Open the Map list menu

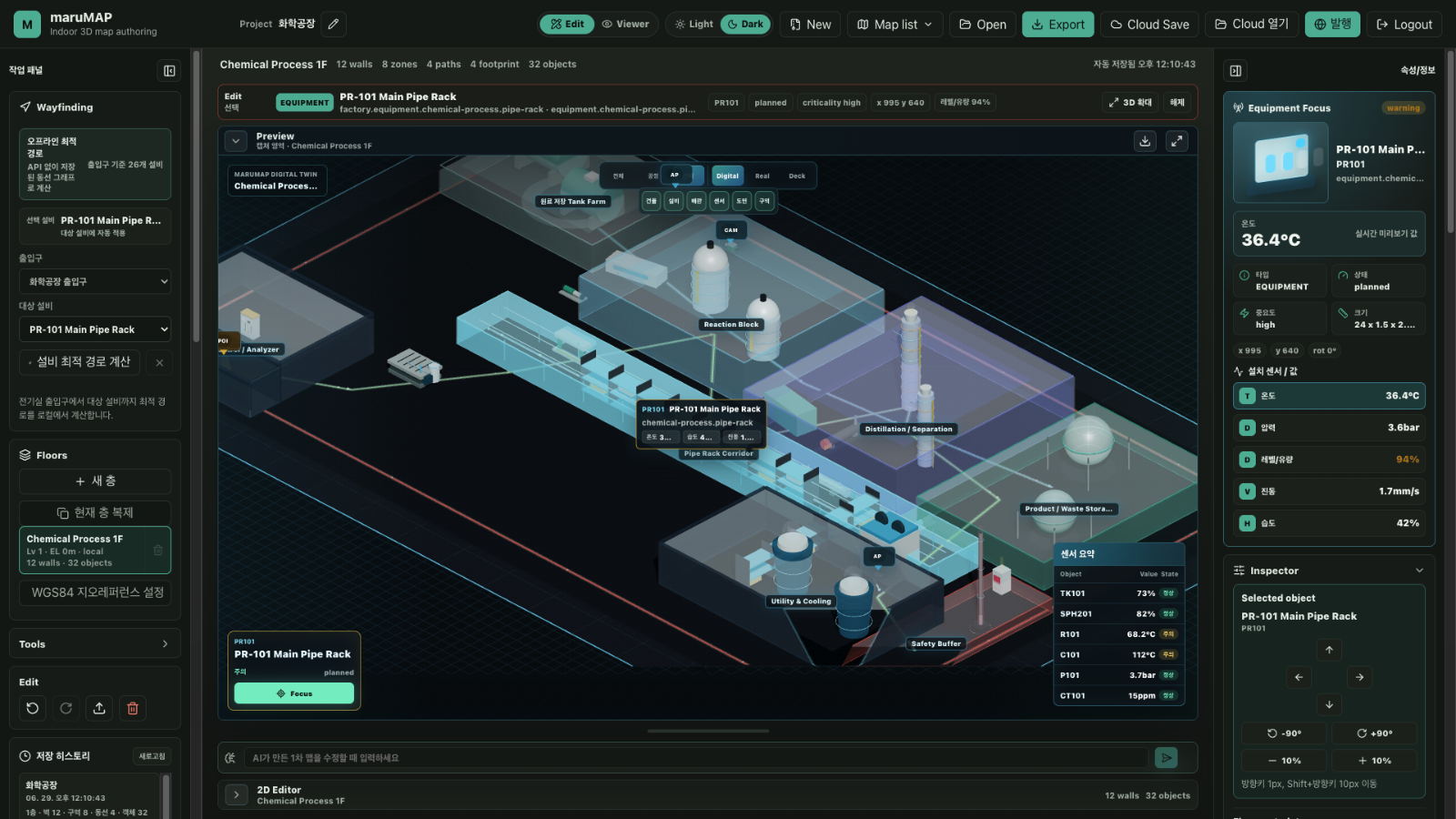tap(895, 25)
